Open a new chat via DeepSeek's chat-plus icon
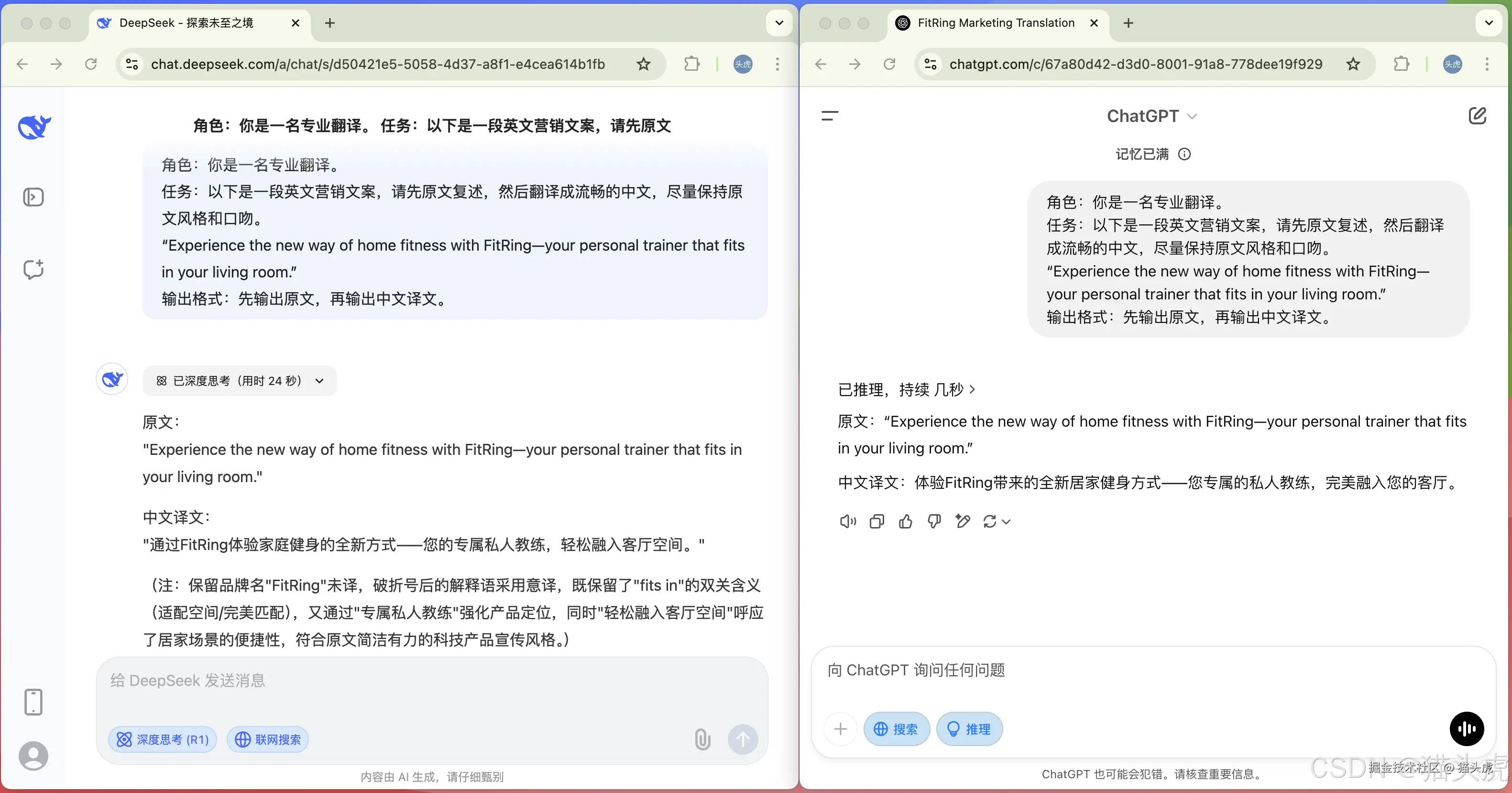This screenshot has height=793, width=1512. (x=33, y=269)
